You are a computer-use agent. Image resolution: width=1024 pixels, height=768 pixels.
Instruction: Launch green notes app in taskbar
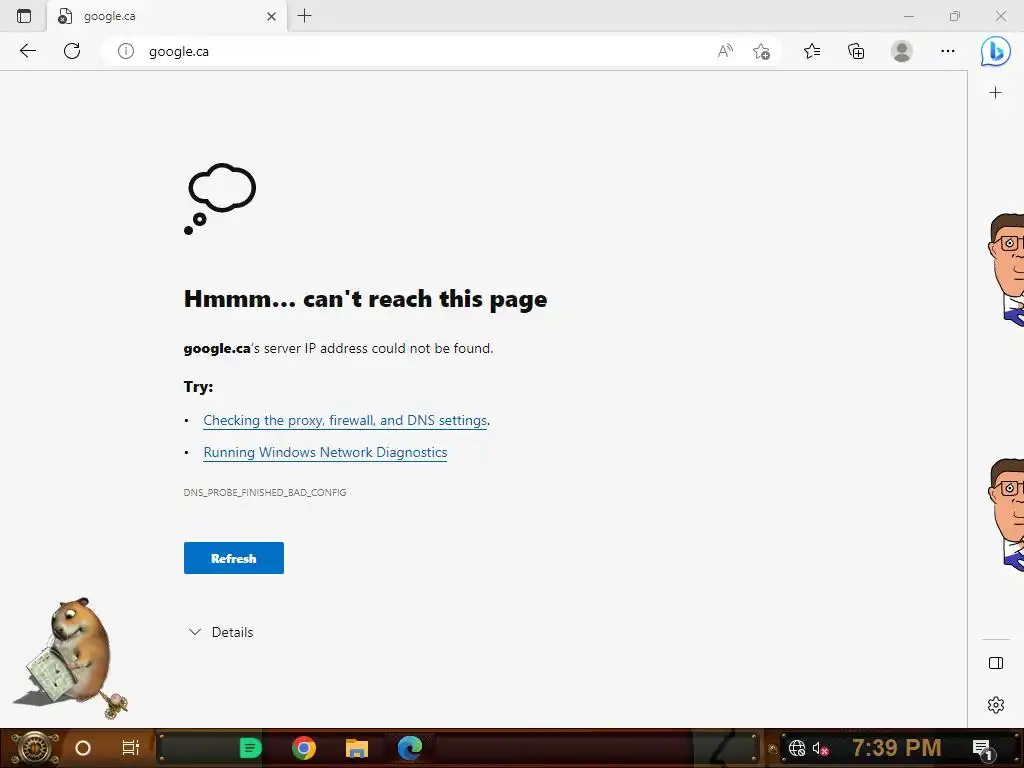[x=250, y=748]
